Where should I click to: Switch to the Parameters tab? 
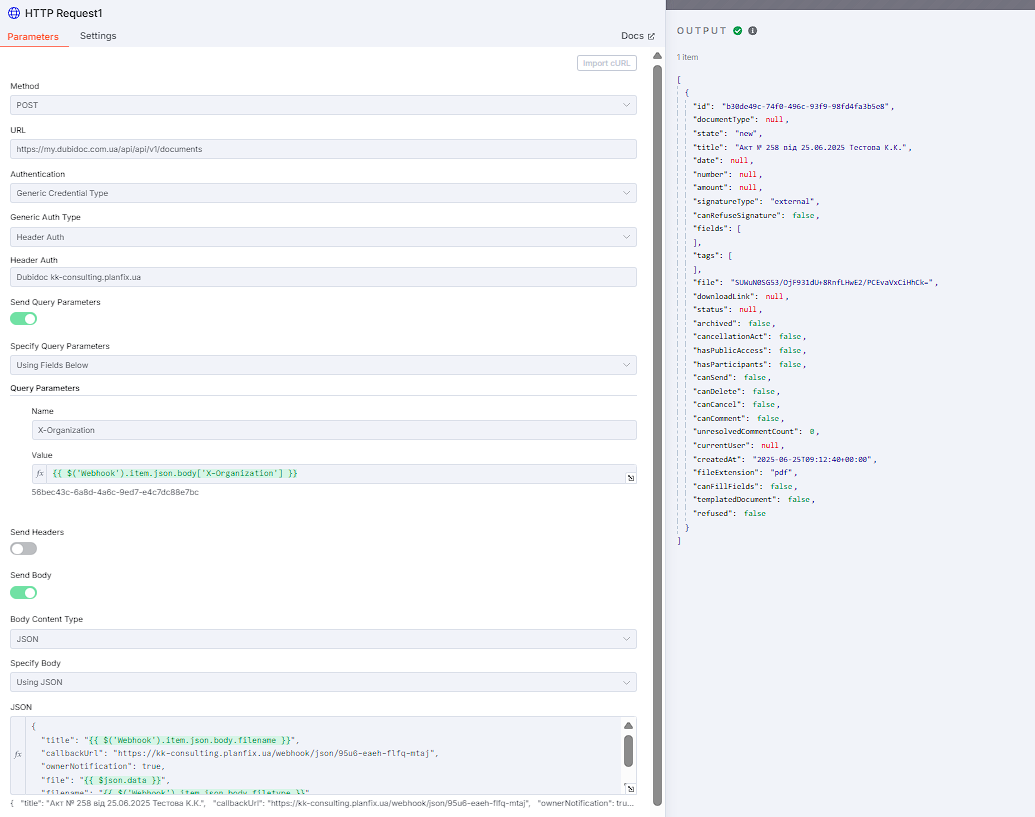33,37
